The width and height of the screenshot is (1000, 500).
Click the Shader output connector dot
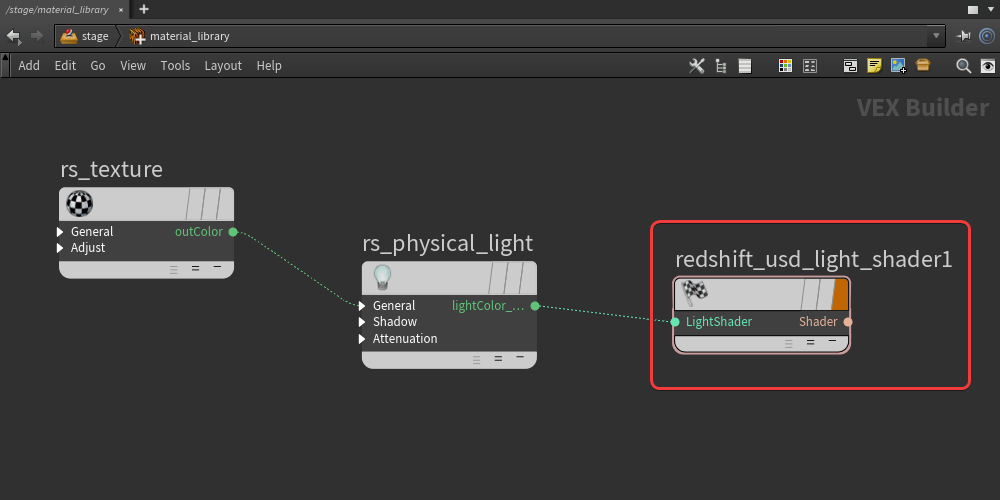pyautogui.click(x=848, y=321)
